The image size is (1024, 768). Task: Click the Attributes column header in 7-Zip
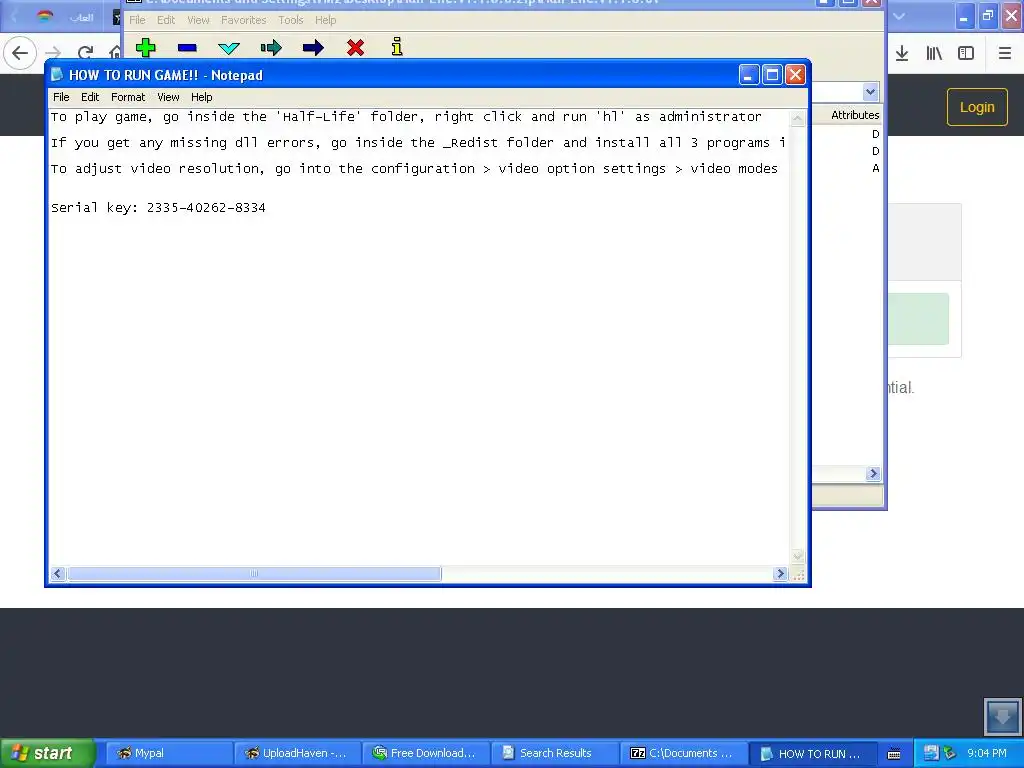(855, 115)
